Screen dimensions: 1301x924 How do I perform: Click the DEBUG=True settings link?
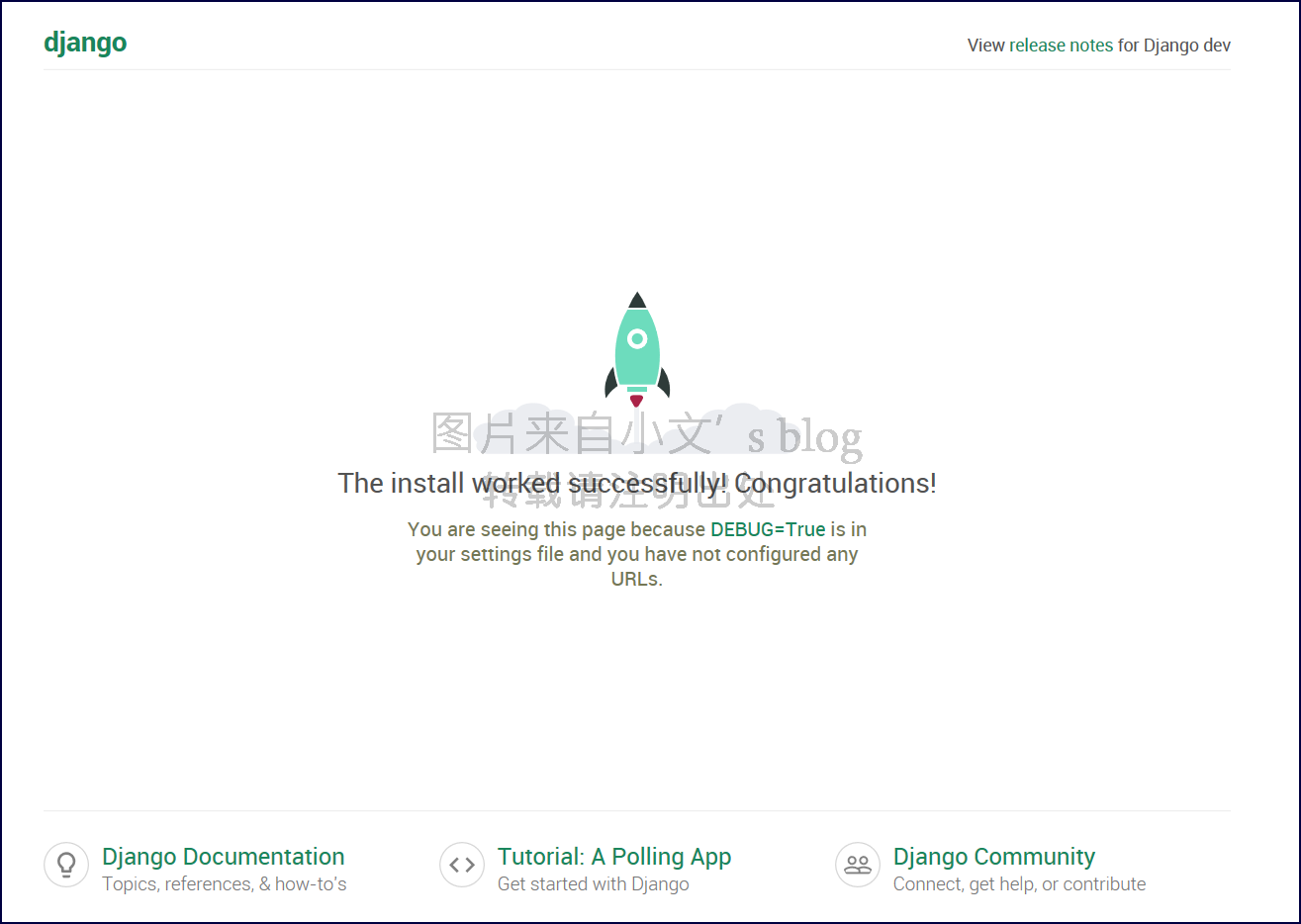click(768, 529)
